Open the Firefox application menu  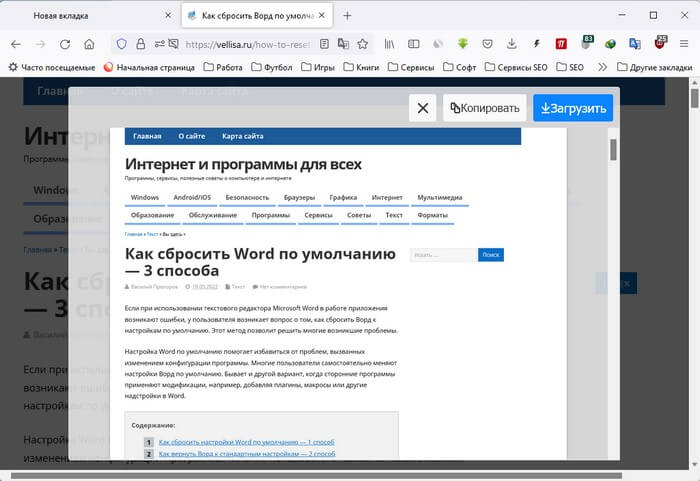click(684, 44)
